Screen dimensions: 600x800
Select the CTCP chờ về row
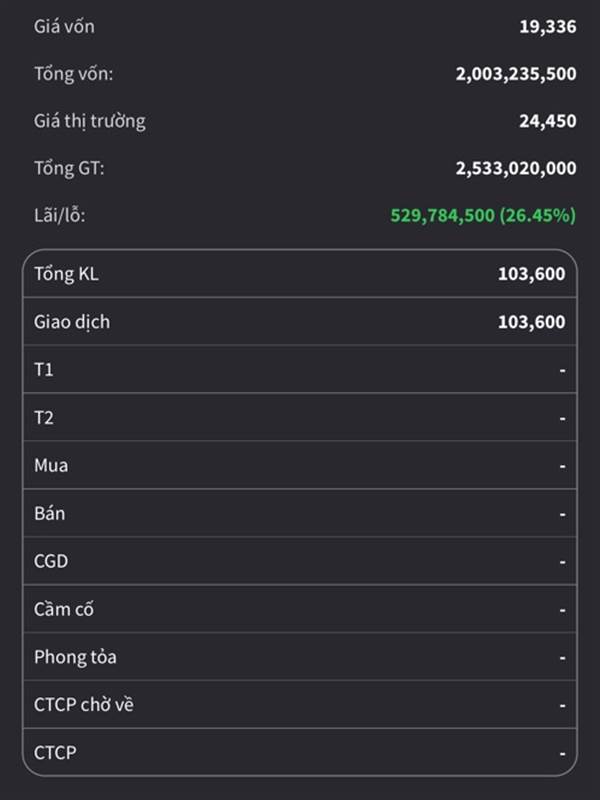(x=300, y=705)
